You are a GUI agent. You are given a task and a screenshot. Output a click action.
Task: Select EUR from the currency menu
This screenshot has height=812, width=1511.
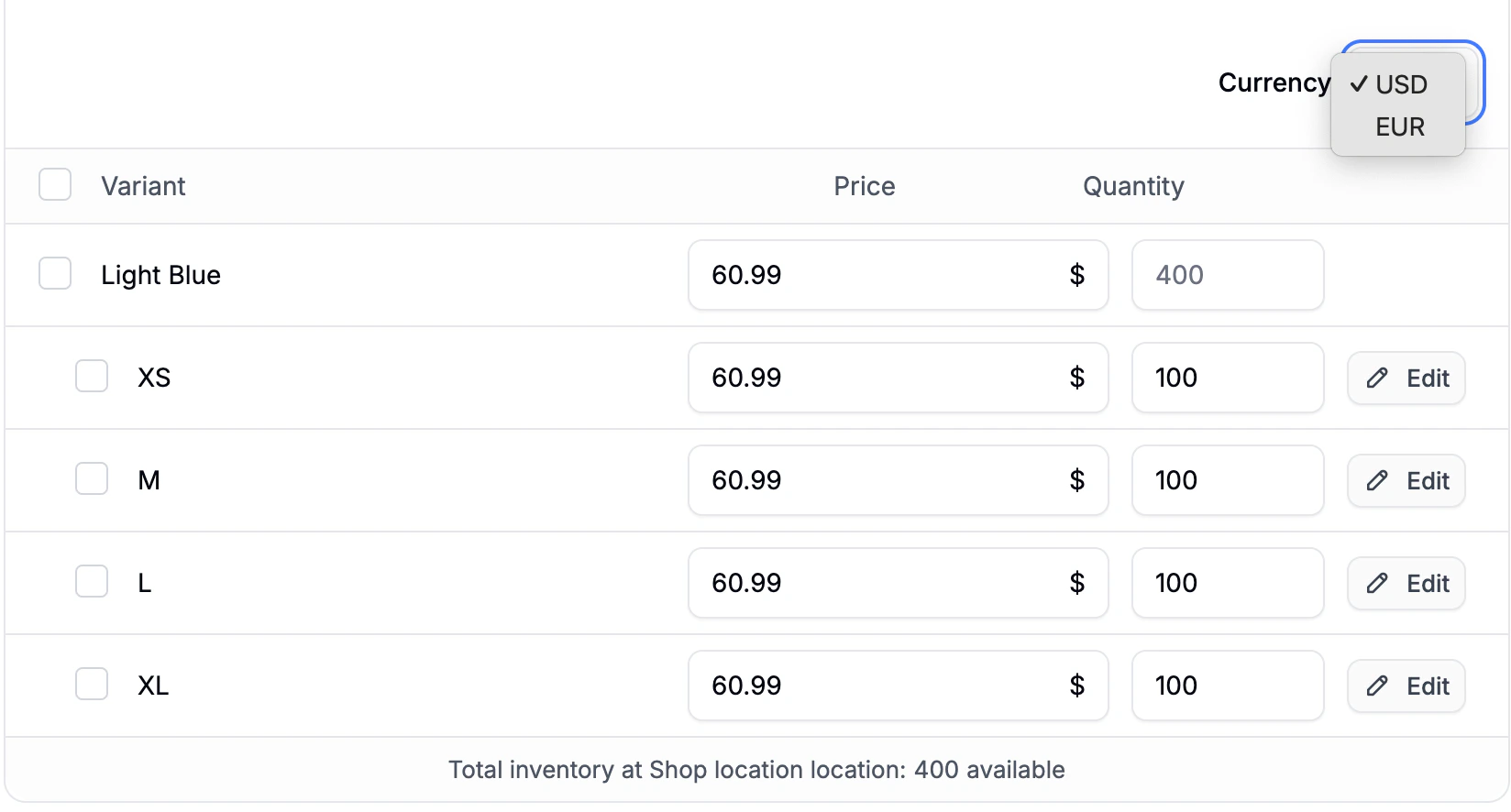(x=1399, y=126)
